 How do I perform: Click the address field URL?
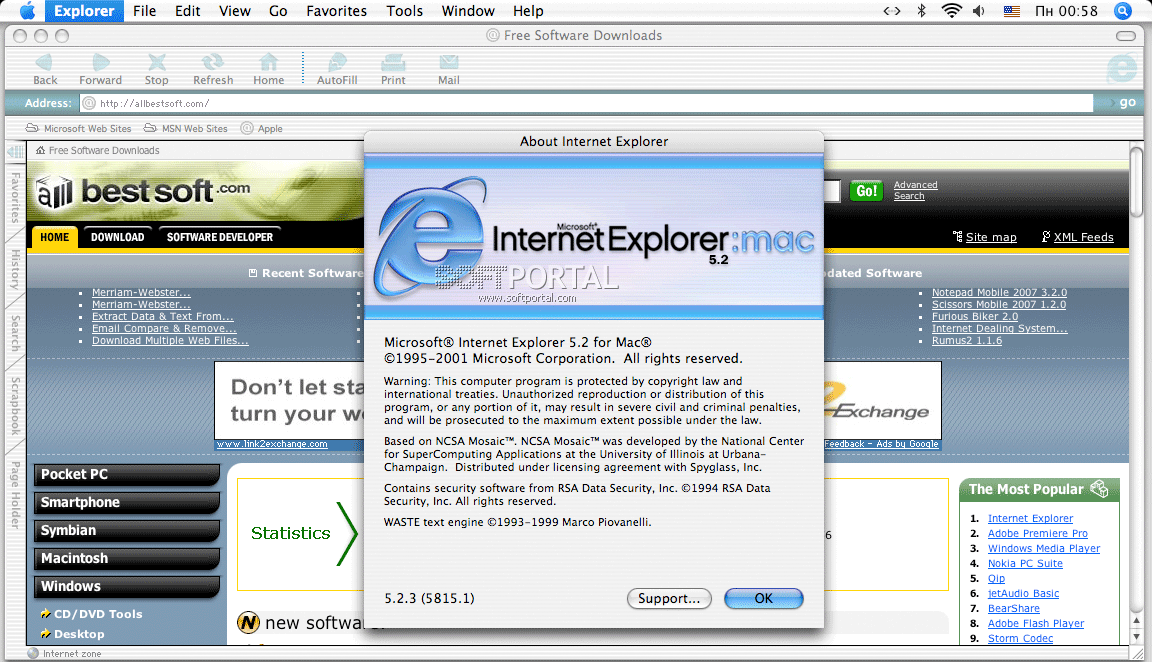tap(586, 104)
